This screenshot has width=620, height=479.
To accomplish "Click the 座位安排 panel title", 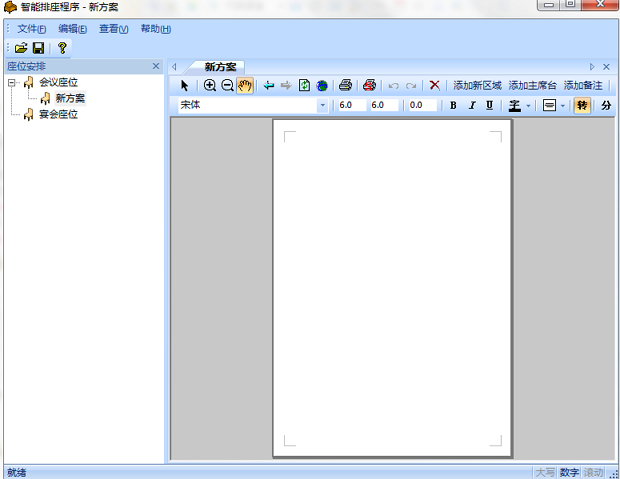I will [x=26, y=66].
